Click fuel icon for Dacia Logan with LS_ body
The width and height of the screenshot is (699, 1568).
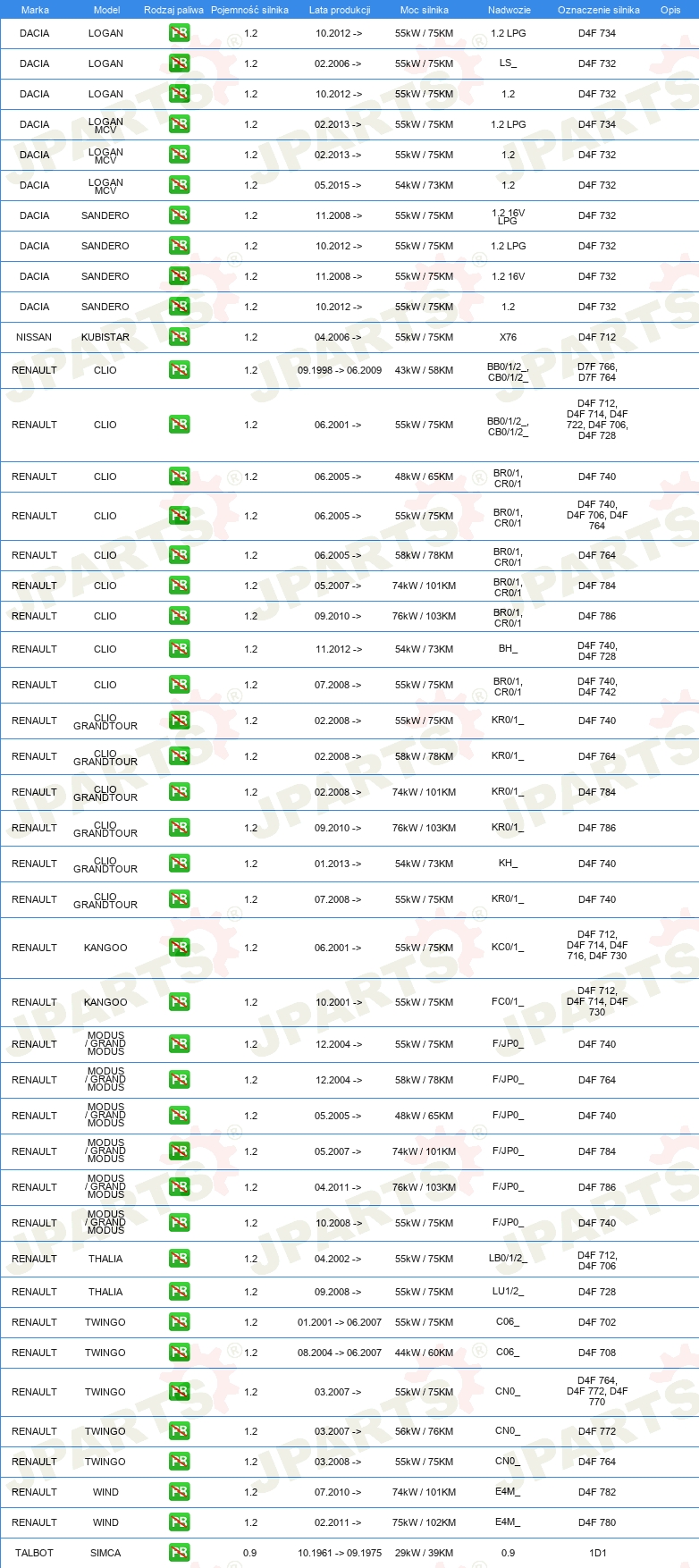[x=180, y=63]
